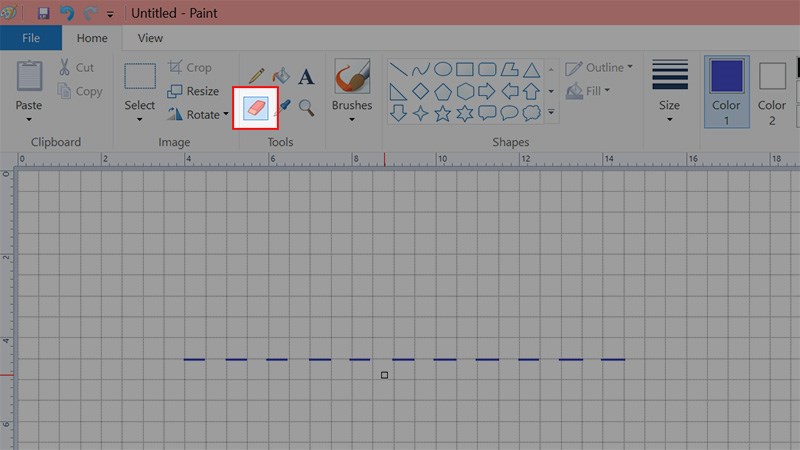Select the Oval shape
800x450 pixels.
point(442,69)
